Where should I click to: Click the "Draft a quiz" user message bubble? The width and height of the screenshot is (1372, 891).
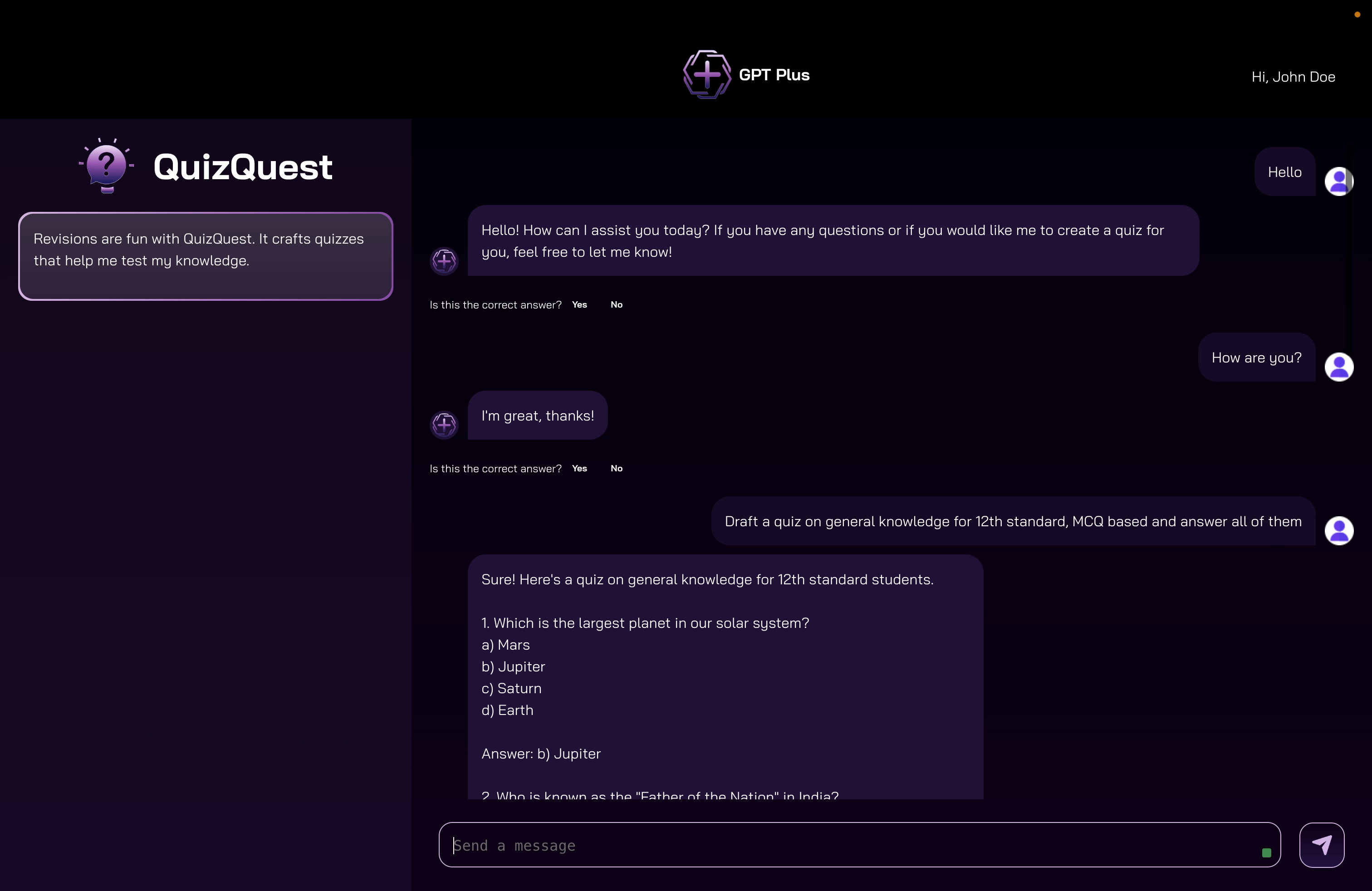[x=1013, y=521]
